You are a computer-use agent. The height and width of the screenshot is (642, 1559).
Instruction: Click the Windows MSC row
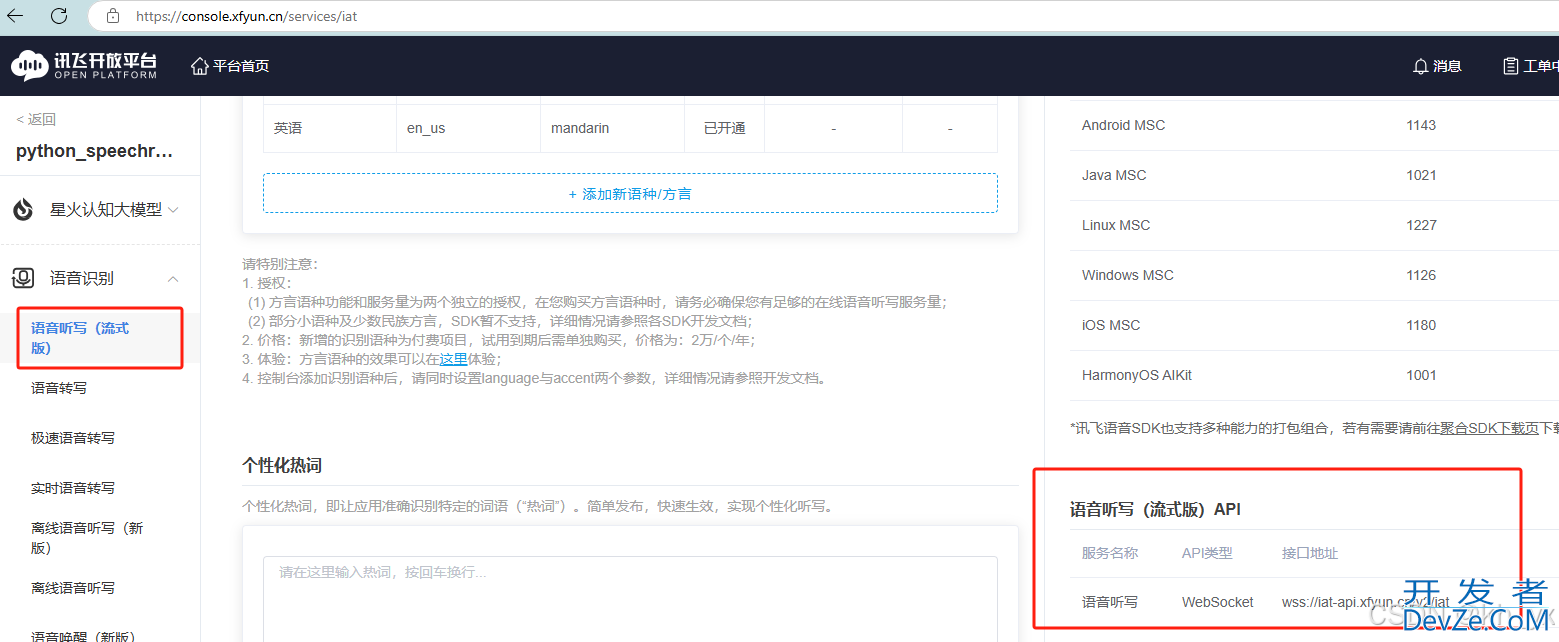click(x=1314, y=275)
